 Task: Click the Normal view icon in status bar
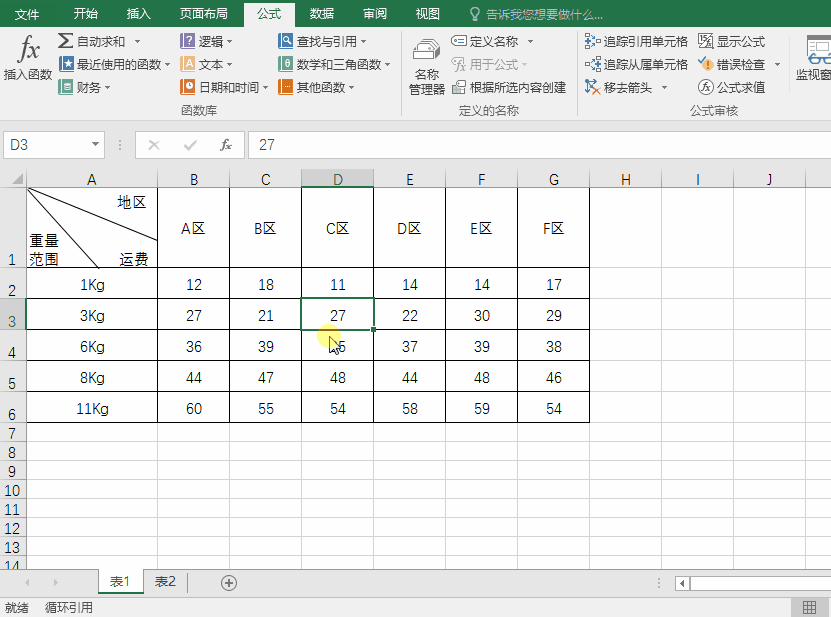(809, 607)
